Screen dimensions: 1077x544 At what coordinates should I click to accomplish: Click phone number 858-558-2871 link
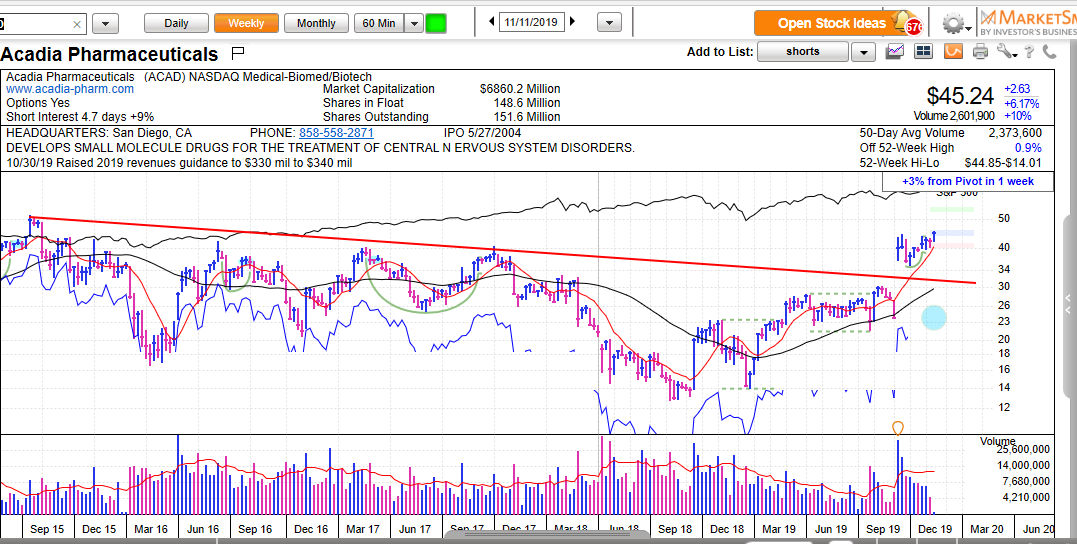337,133
